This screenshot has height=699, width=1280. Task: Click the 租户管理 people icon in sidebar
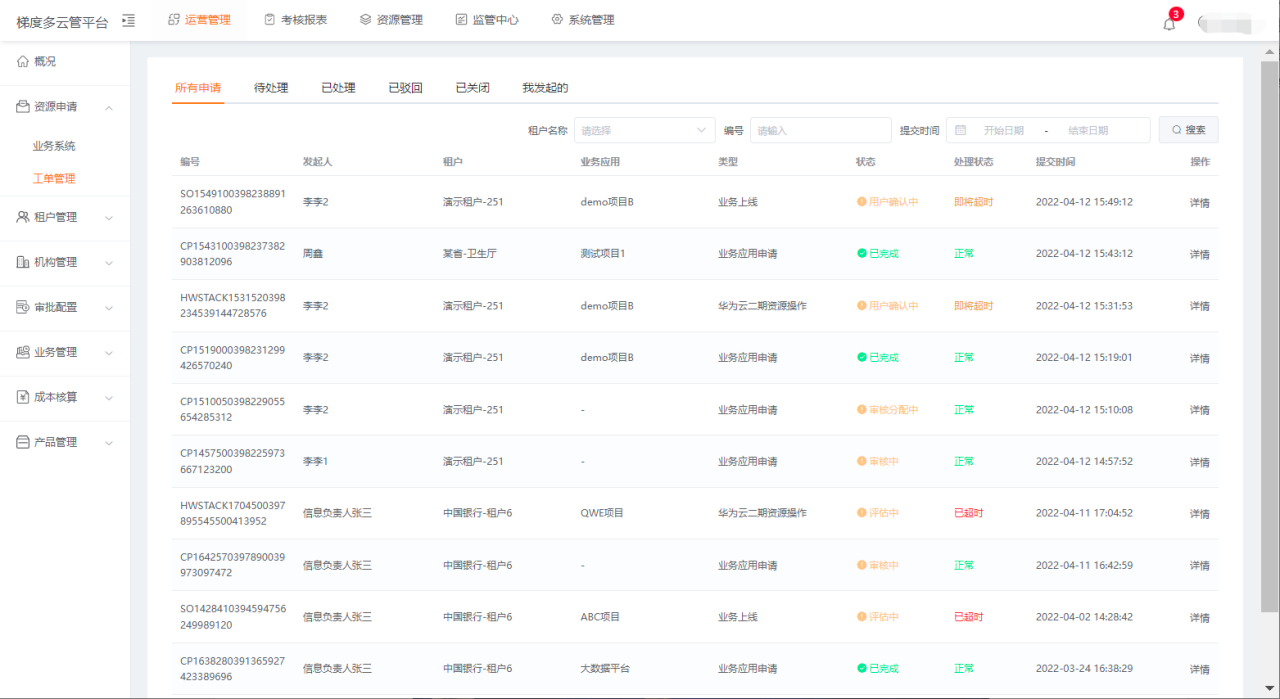tap(23, 217)
